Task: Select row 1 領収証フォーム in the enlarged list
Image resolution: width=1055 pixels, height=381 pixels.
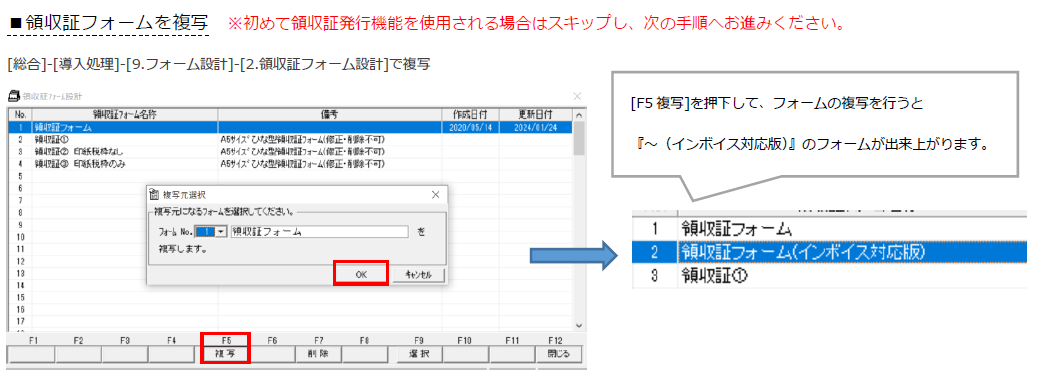Action: 829,229
